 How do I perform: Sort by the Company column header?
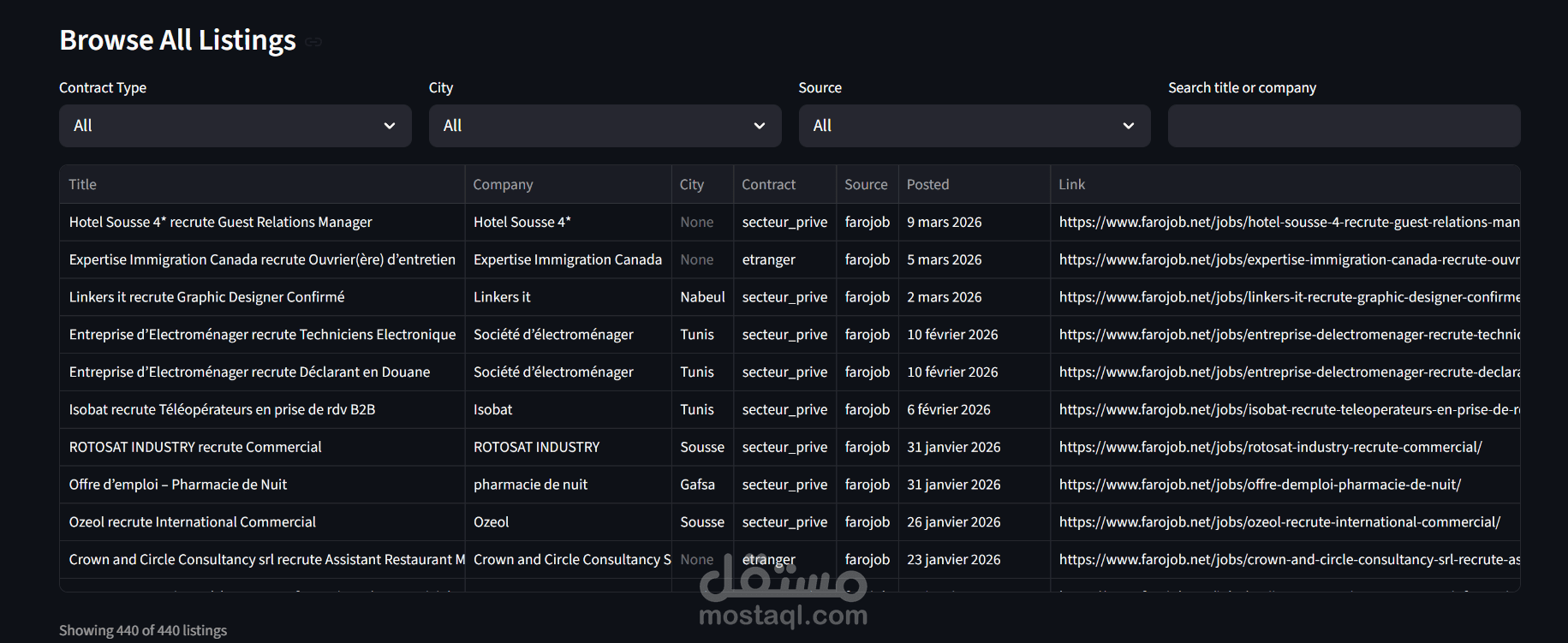pos(568,184)
